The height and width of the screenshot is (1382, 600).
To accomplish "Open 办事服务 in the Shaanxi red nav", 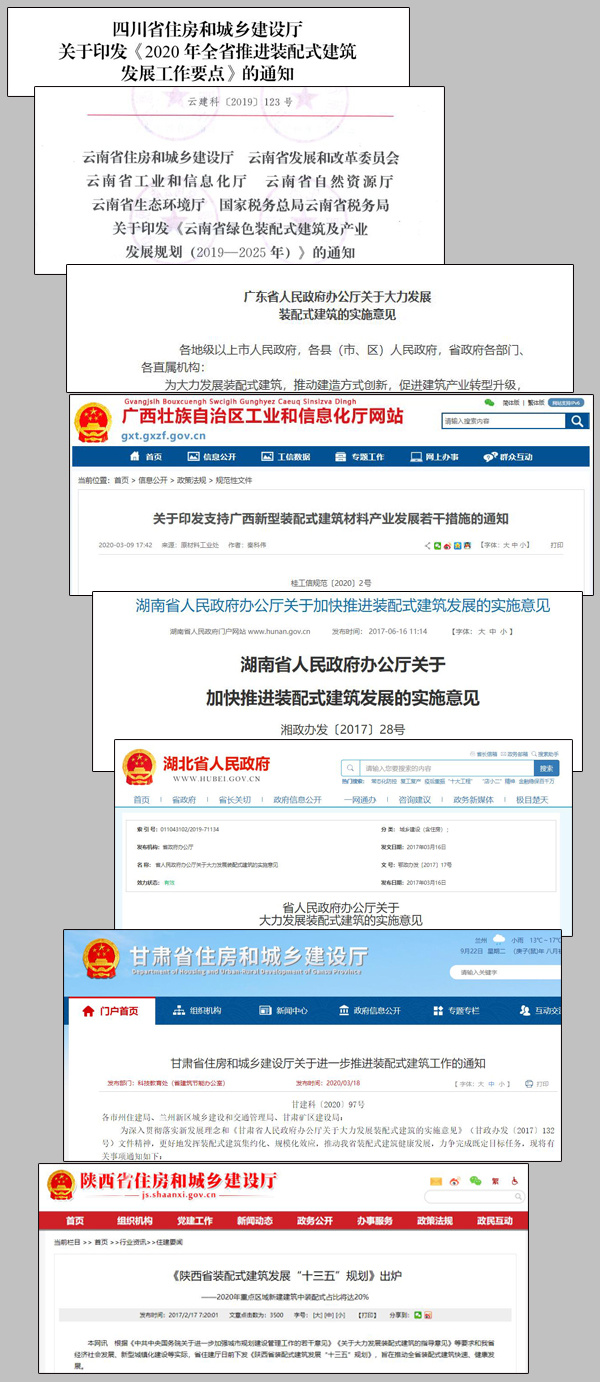I will click(375, 1221).
